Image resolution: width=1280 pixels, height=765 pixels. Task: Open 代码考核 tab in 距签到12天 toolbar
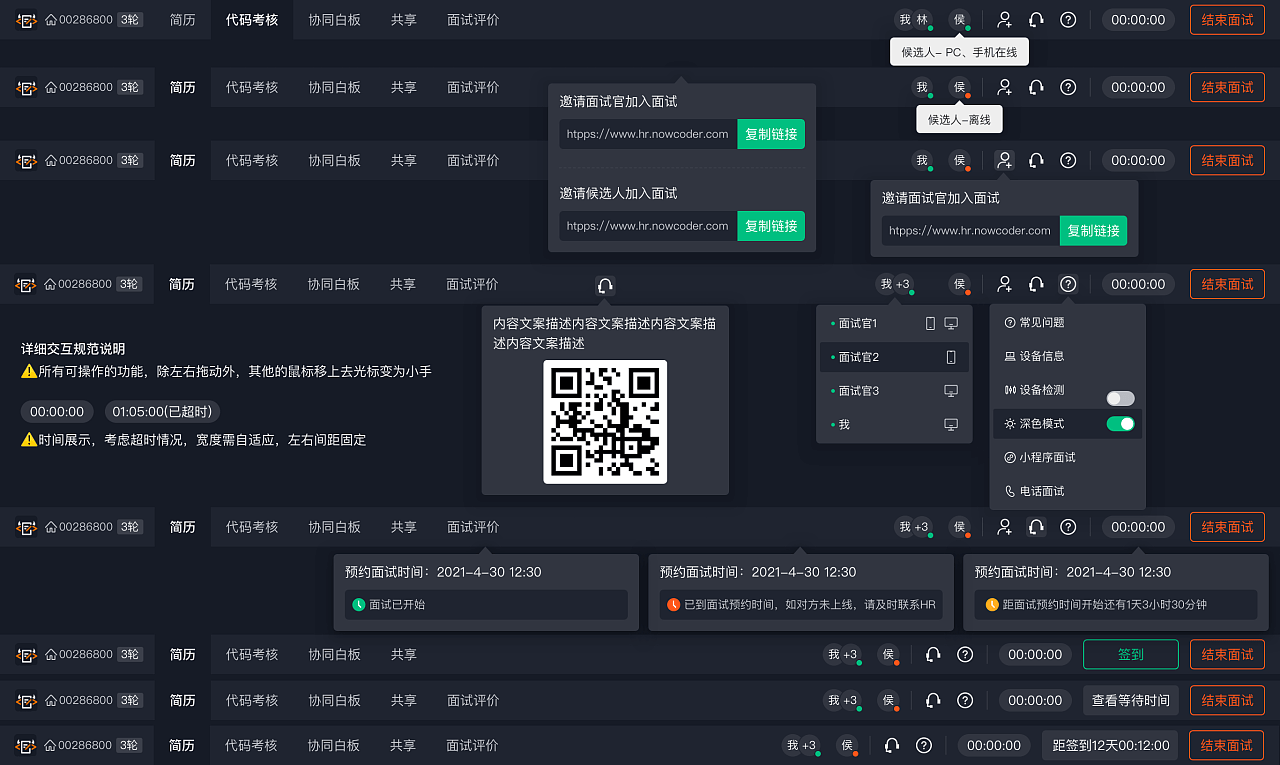click(x=252, y=745)
